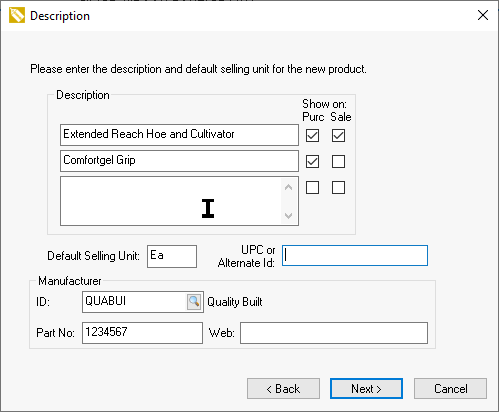
Task: Click scroll up arrow in third description box
Action: 289,187
